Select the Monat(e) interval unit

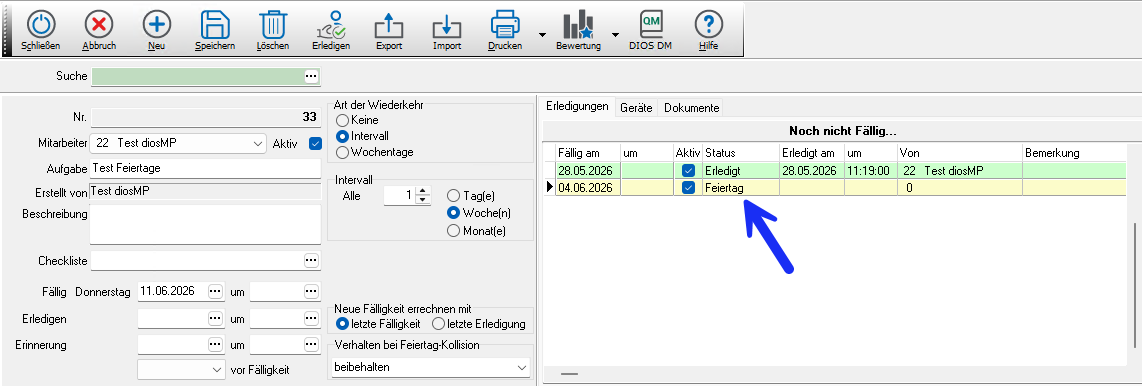click(x=454, y=231)
